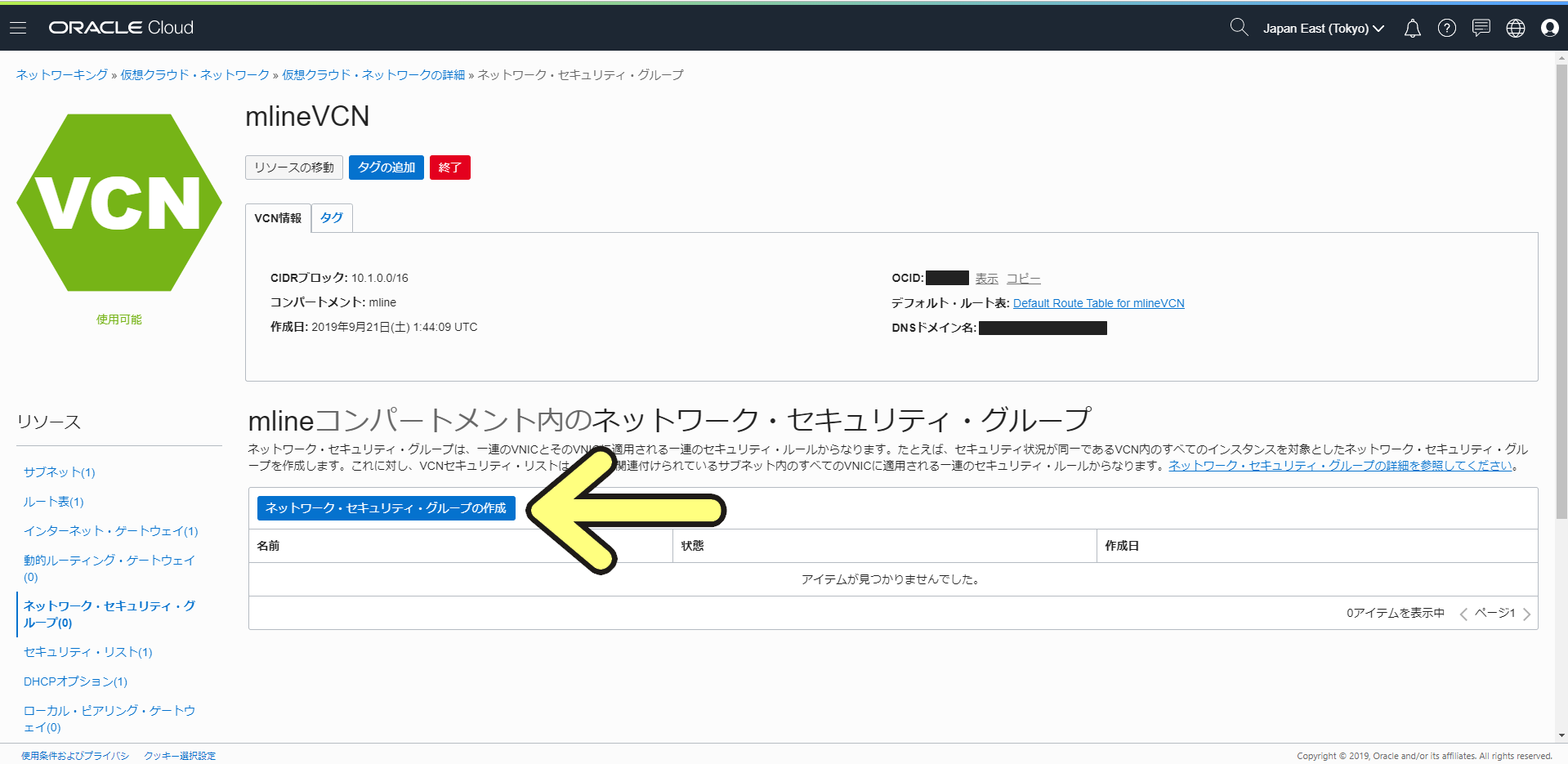
Task: Open the user profile icon
Action: pyautogui.click(x=1549, y=29)
